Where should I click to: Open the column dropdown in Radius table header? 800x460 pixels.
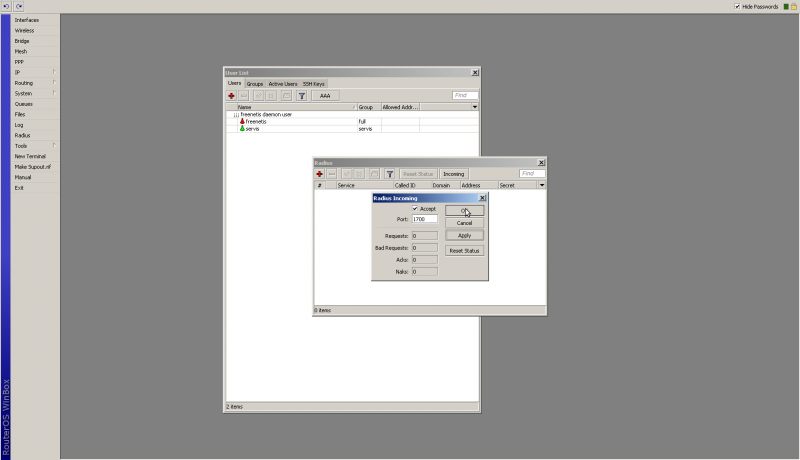point(542,185)
